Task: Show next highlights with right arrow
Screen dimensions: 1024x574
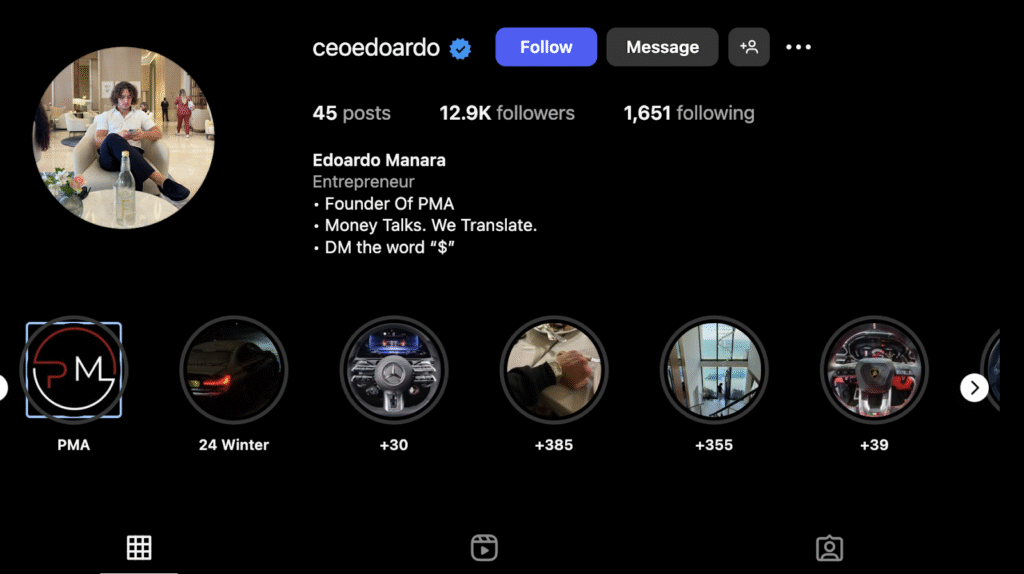Action: click(x=974, y=388)
